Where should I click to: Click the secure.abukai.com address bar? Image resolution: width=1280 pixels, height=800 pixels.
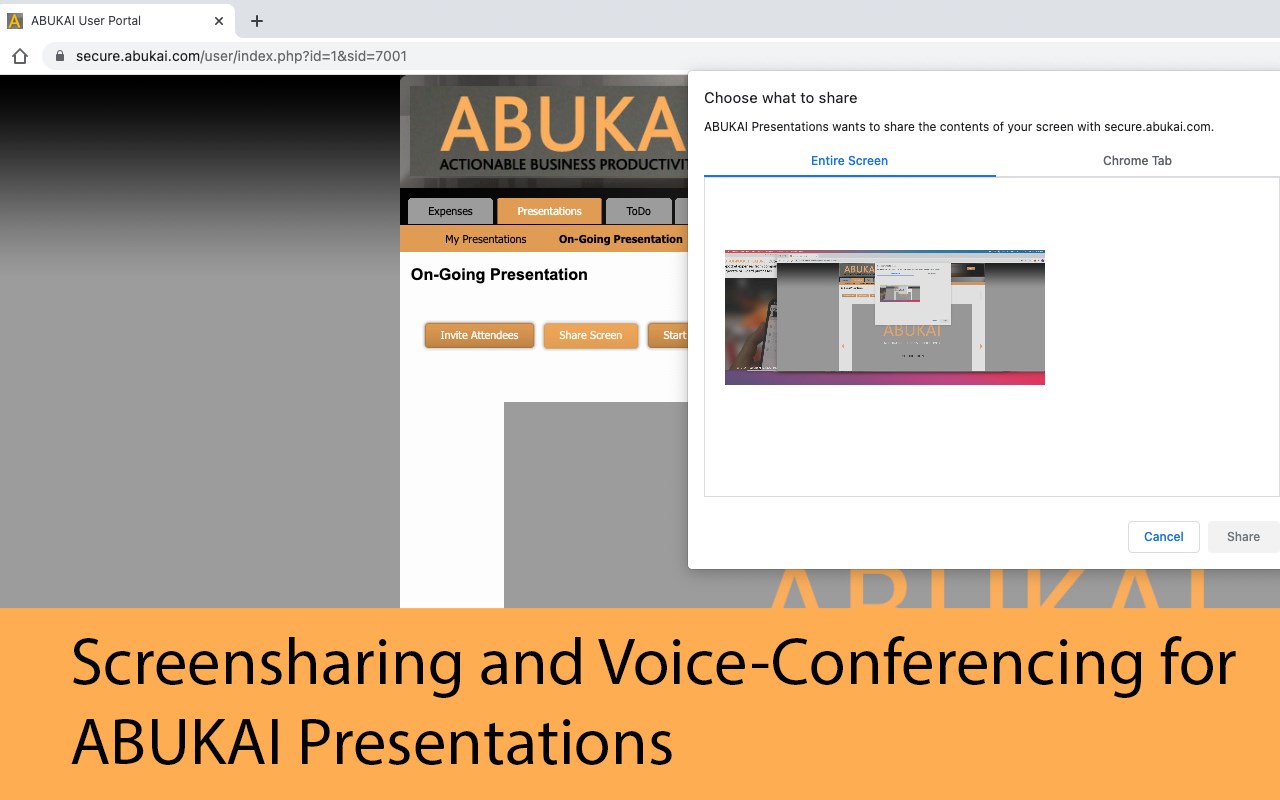click(660, 56)
